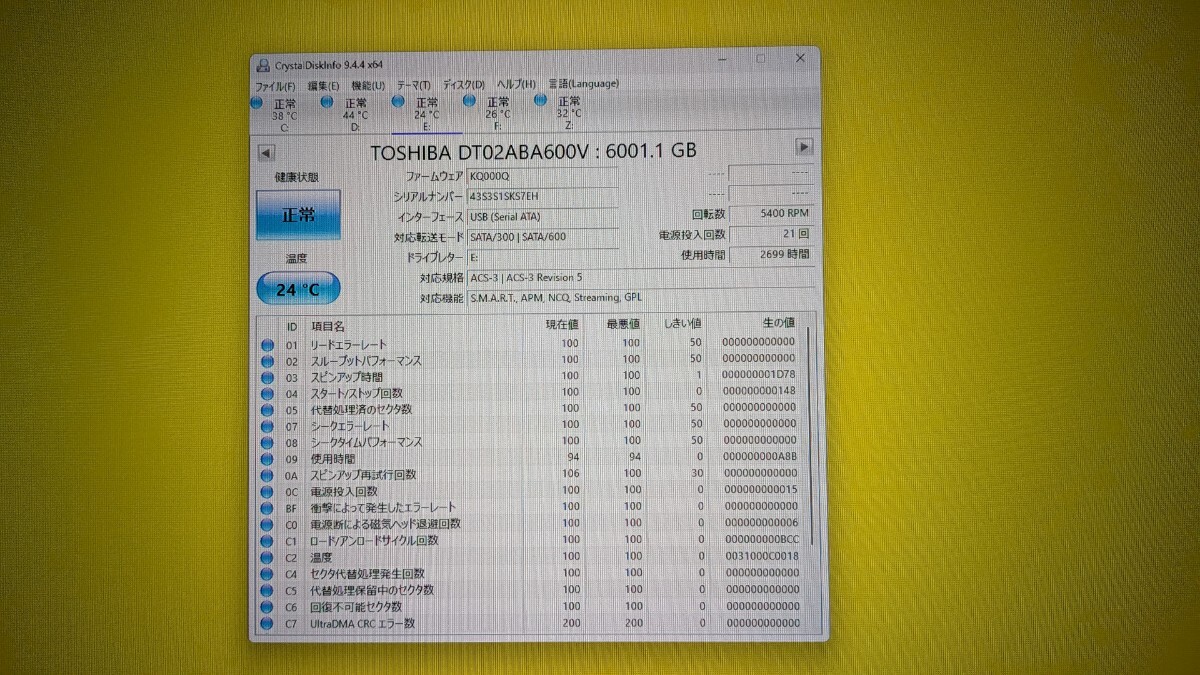1200x675 pixels.
Task: Click the 現在値 column header
Action: point(561,325)
